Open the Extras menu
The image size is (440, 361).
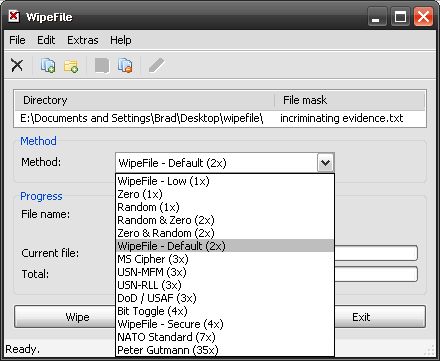click(83, 40)
